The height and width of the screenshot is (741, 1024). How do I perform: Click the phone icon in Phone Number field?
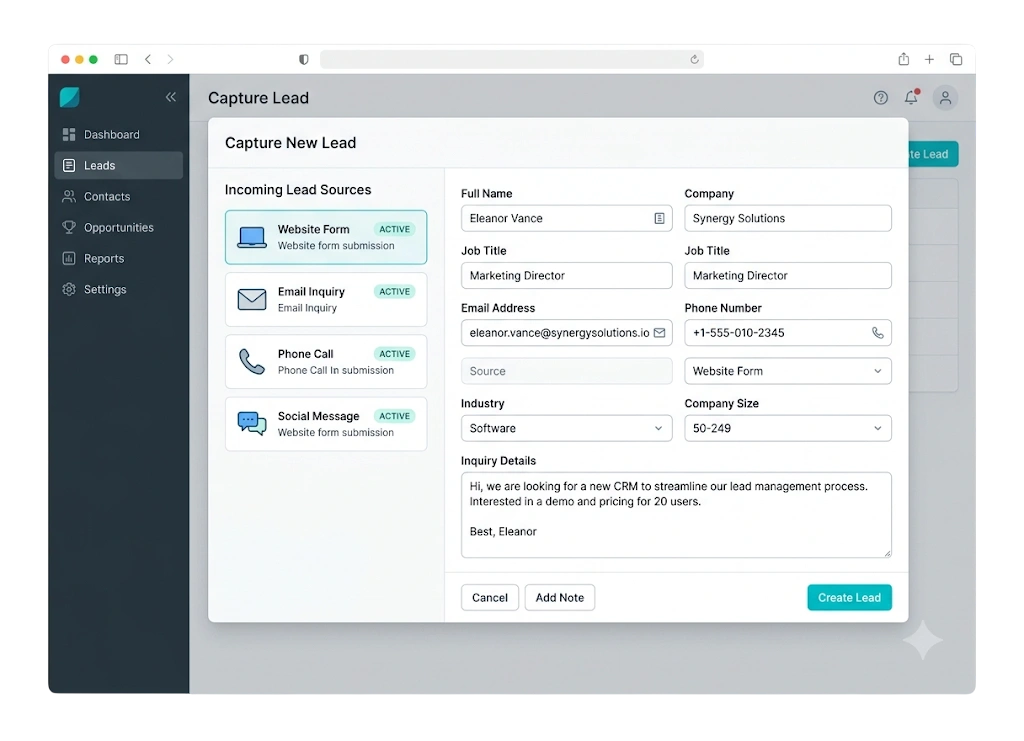[x=877, y=333]
